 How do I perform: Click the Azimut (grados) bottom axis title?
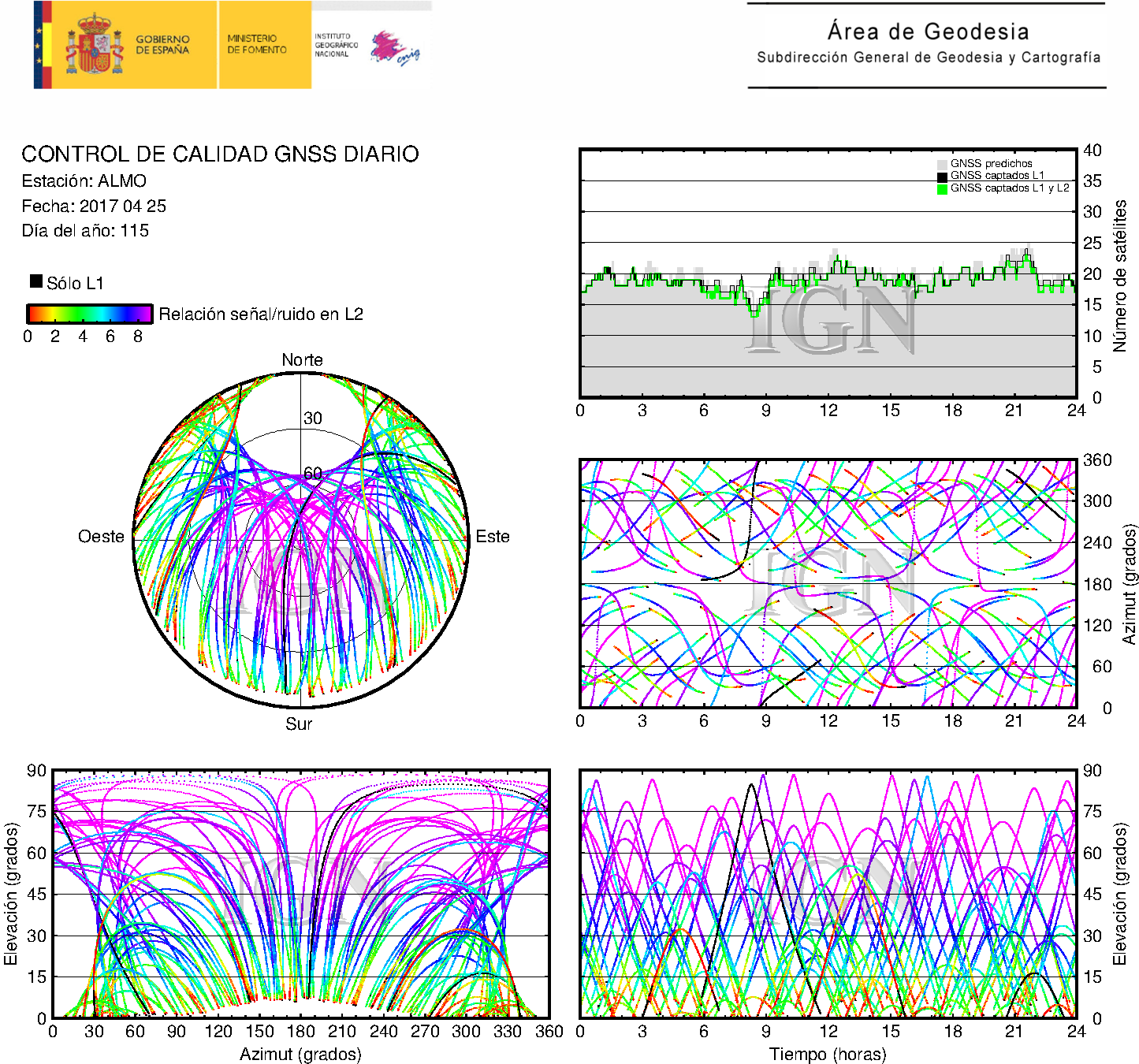pyautogui.click(x=300, y=1054)
